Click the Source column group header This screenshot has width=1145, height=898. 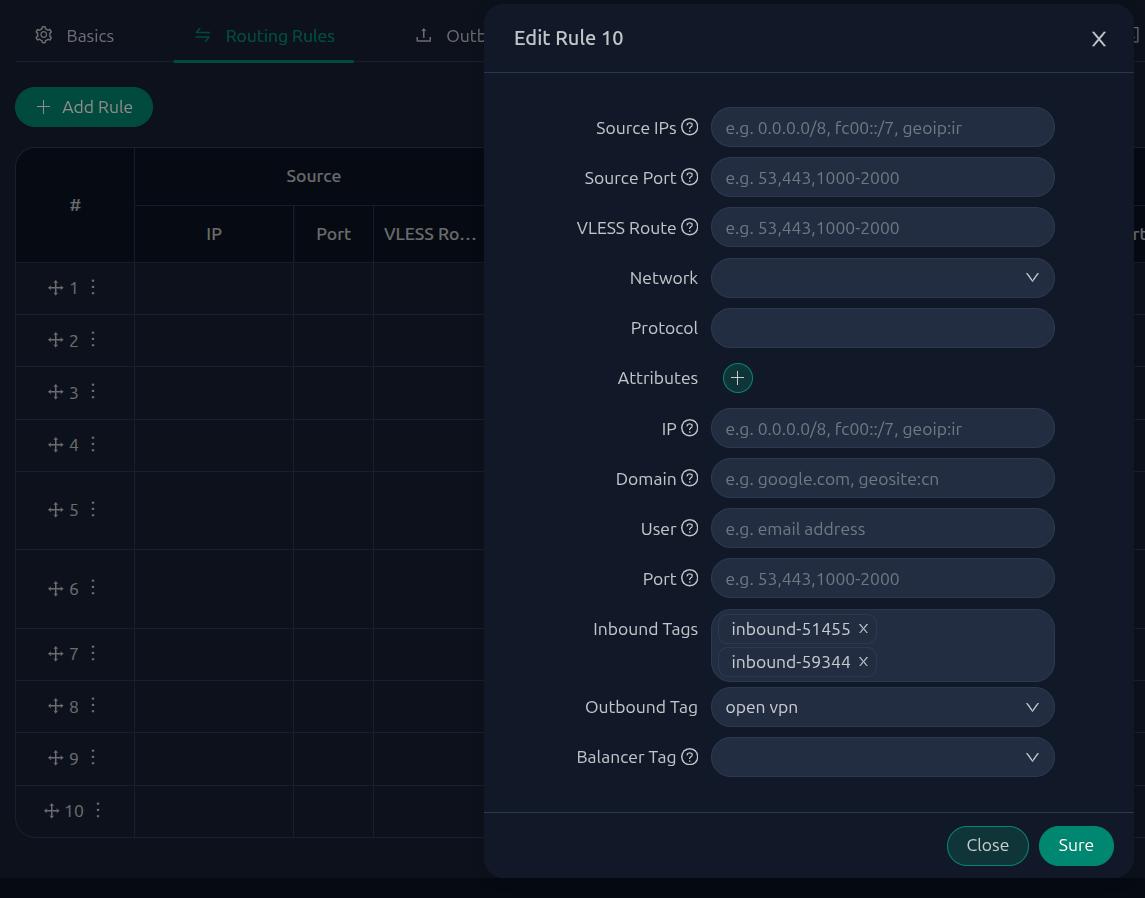coord(313,176)
